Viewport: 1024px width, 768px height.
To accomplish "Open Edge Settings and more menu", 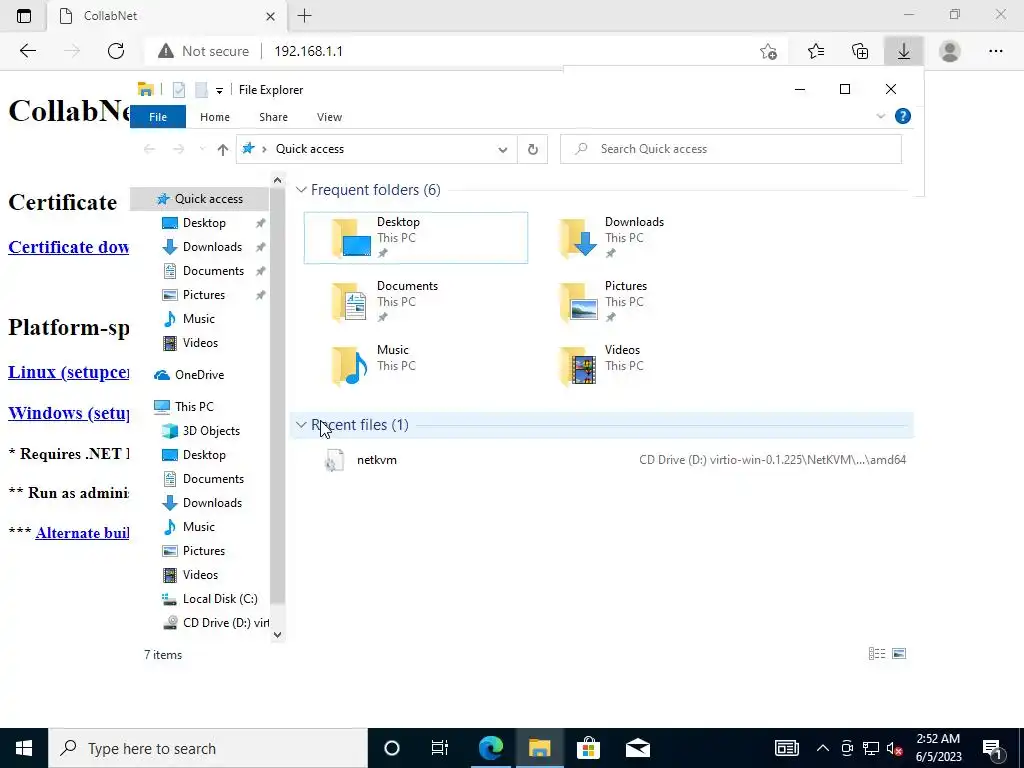I will click(995, 51).
